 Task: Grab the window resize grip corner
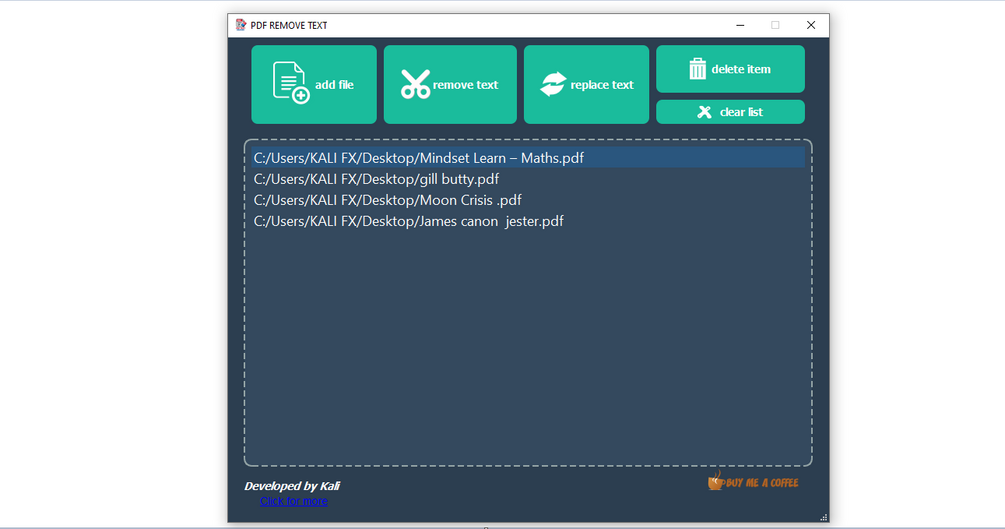pyautogui.click(x=824, y=517)
